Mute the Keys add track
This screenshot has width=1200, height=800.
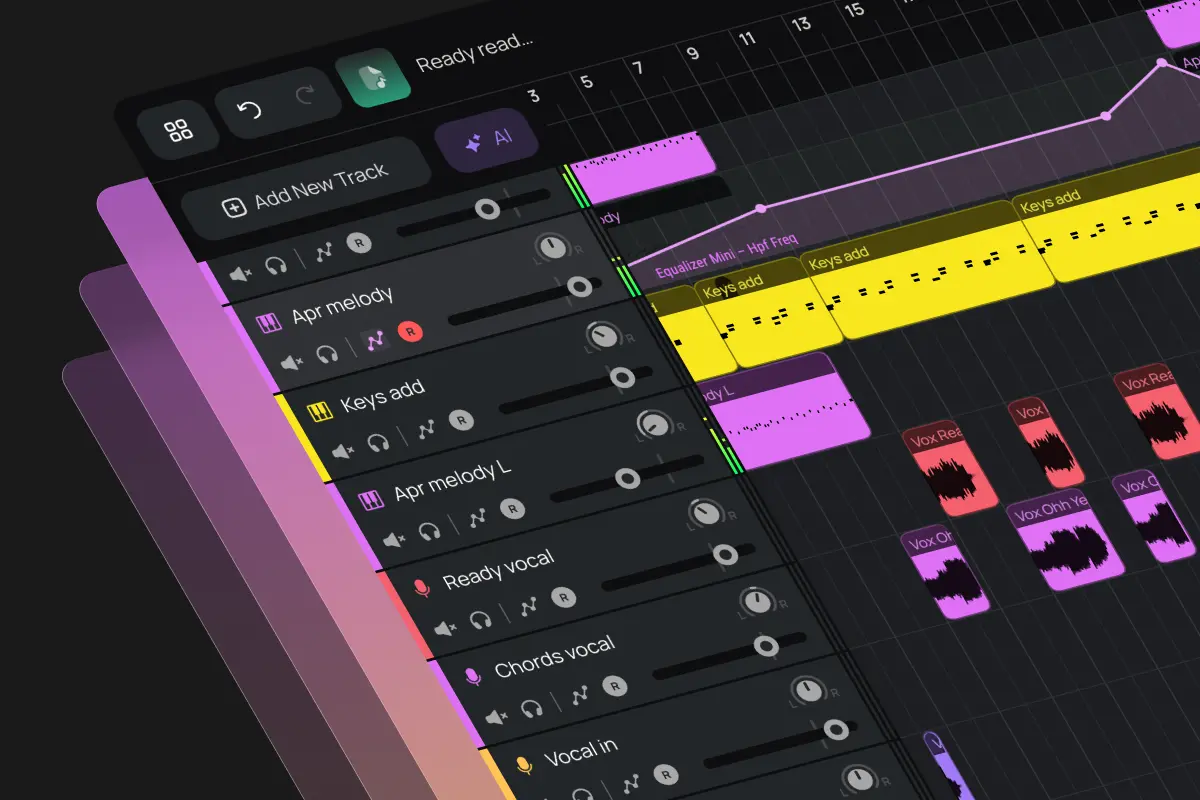[x=344, y=451]
